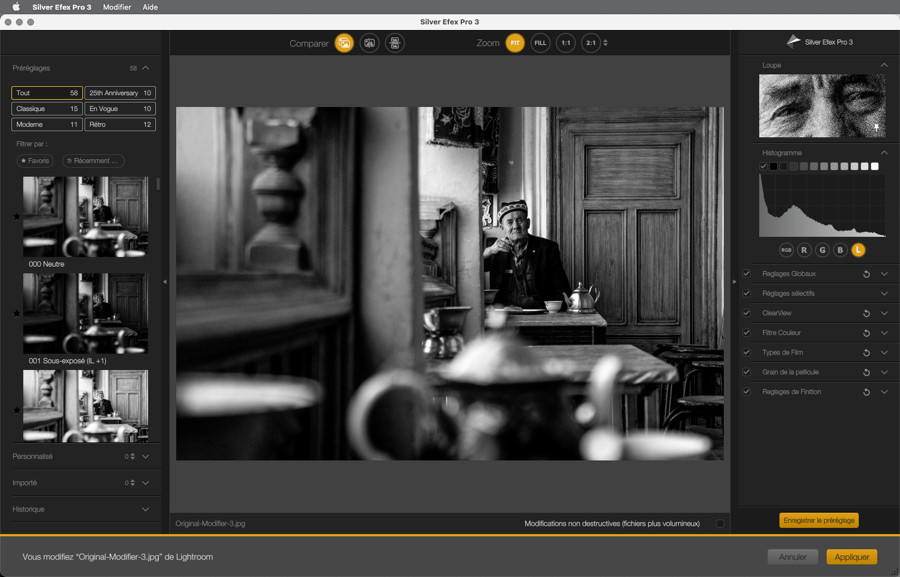Viewport: 900px width, 577px height.
Task: Filter presets by Récemment used
Action: point(93,161)
